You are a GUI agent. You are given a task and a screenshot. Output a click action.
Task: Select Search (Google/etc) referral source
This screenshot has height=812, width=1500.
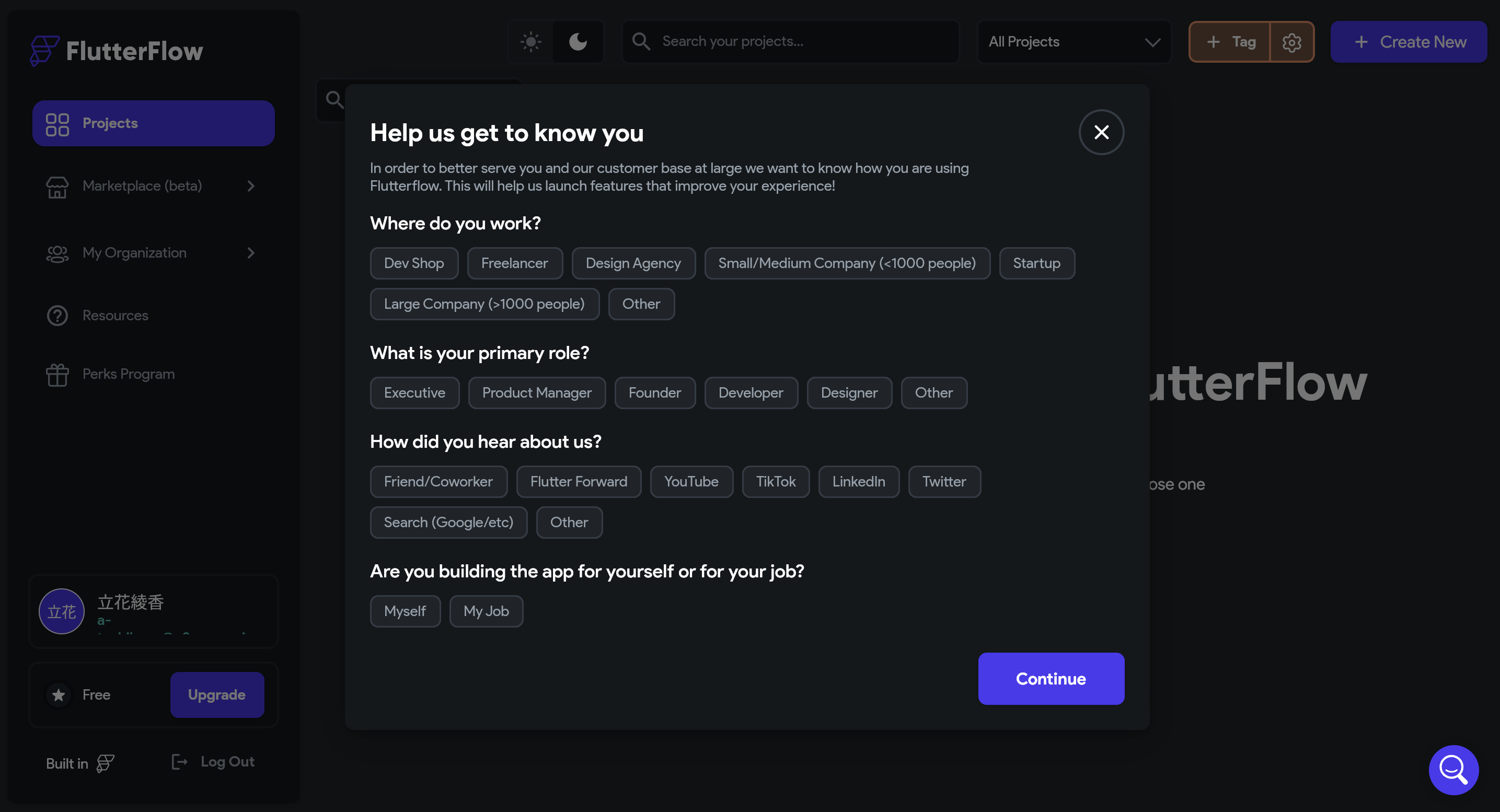click(x=448, y=522)
